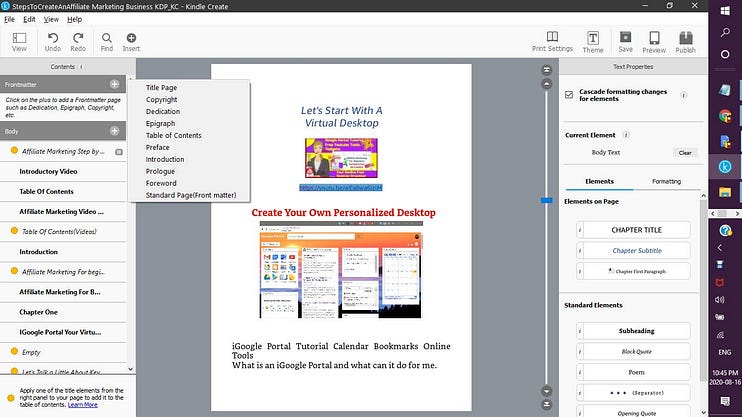The height and width of the screenshot is (417, 742).
Task: Open File Explorer from taskbar
Action: coord(724,192)
